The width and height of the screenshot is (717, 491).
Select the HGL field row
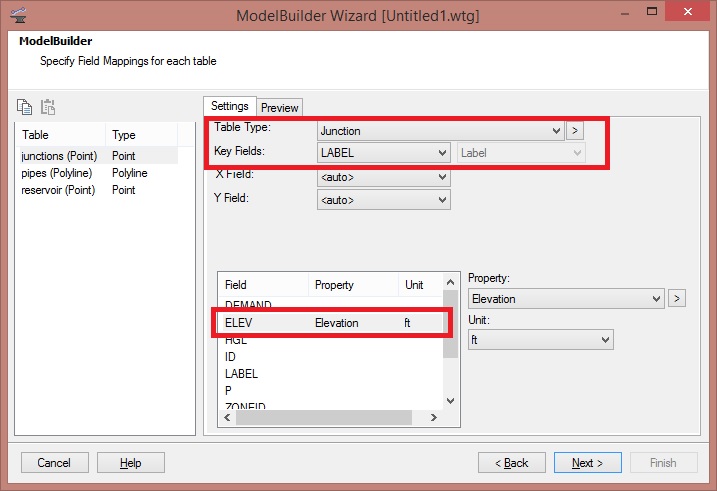click(x=331, y=340)
